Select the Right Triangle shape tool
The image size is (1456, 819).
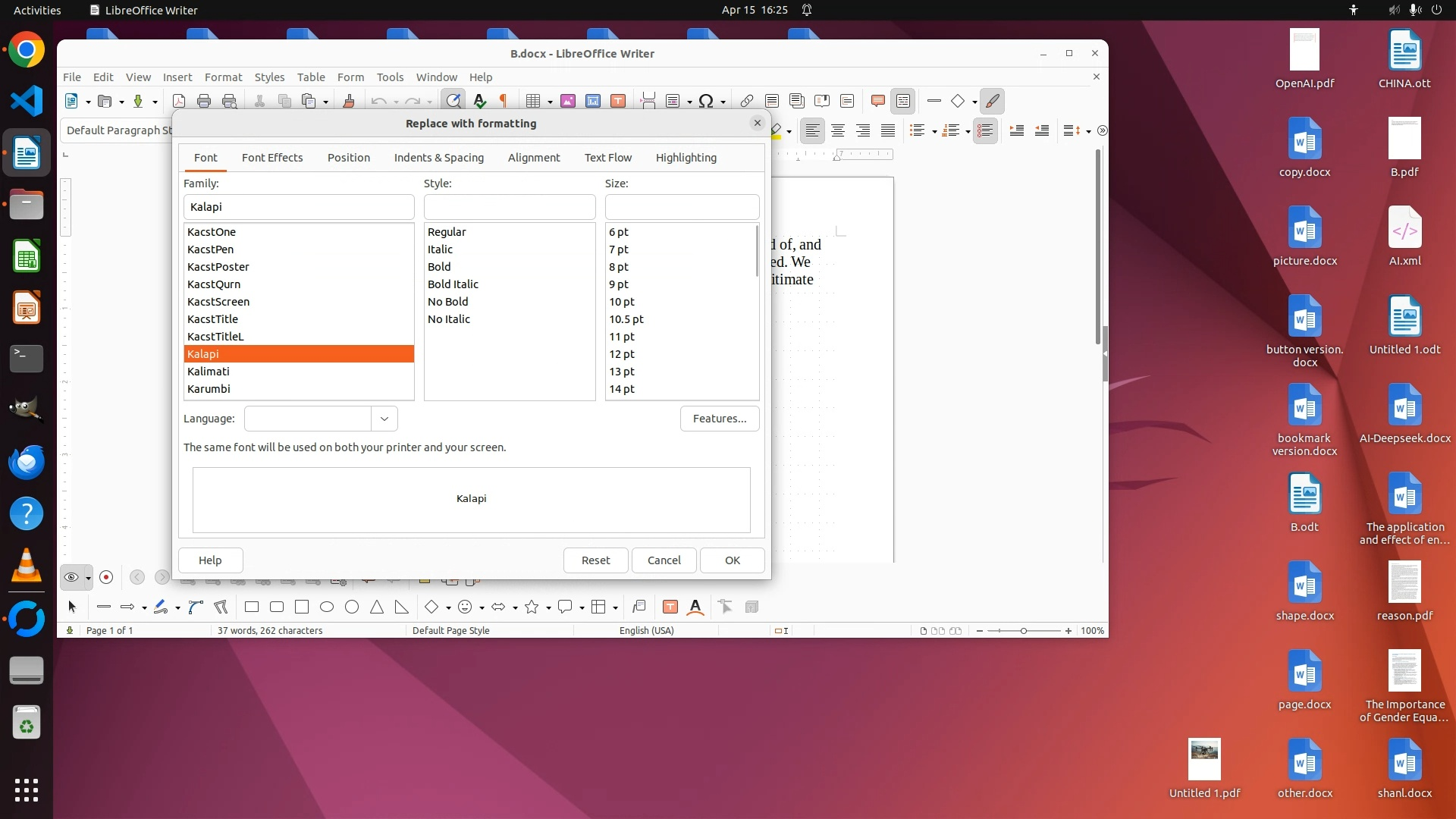pos(401,607)
